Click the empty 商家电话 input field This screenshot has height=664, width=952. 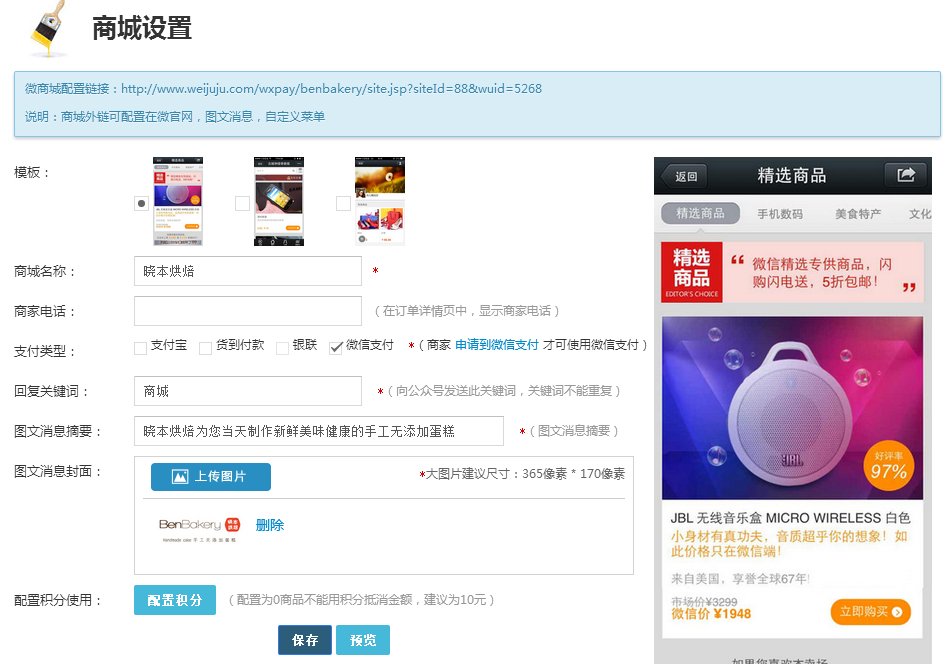248,311
